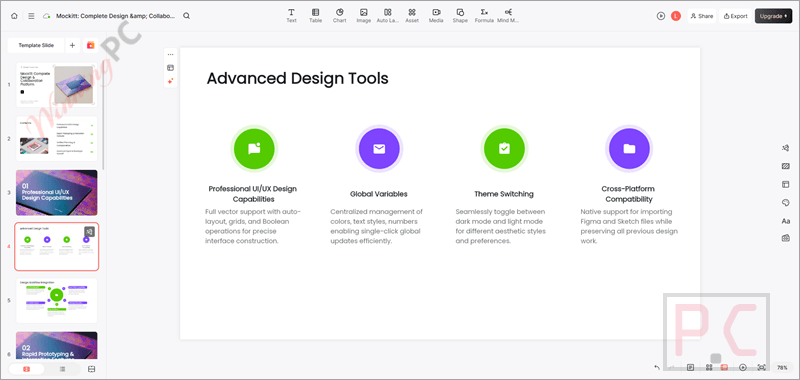Viewport: 800px width, 380px height.
Task: Check the cloud sync status icon
Action: coord(47,16)
